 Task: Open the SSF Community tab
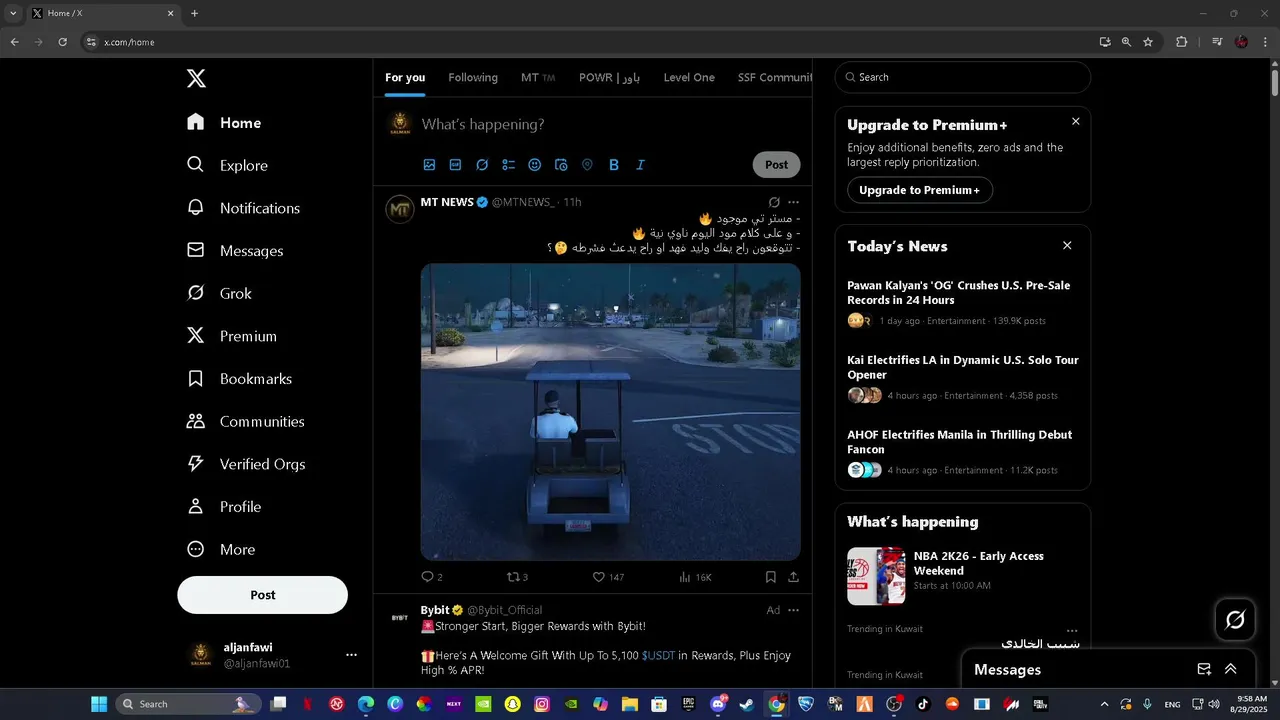coord(774,77)
